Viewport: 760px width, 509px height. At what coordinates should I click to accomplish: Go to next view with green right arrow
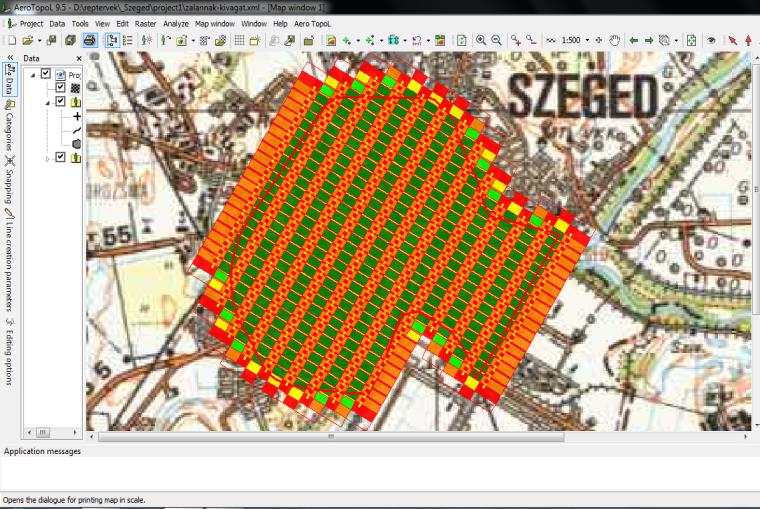649,41
